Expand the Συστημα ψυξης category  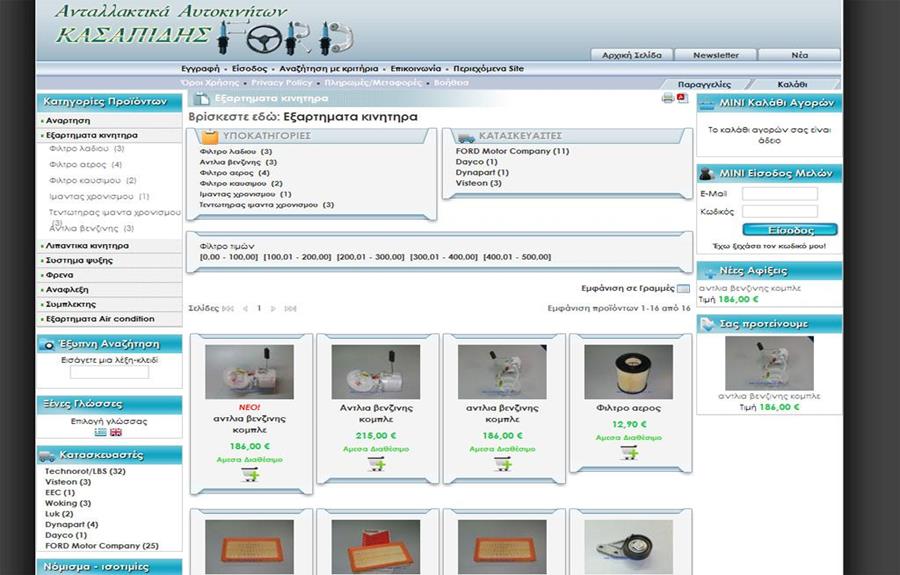point(79,260)
